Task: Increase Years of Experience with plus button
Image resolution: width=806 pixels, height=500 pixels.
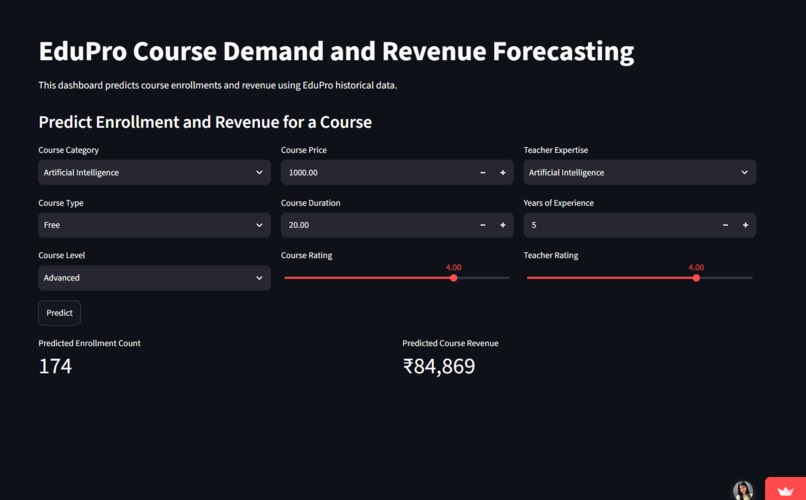Action: 745,225
